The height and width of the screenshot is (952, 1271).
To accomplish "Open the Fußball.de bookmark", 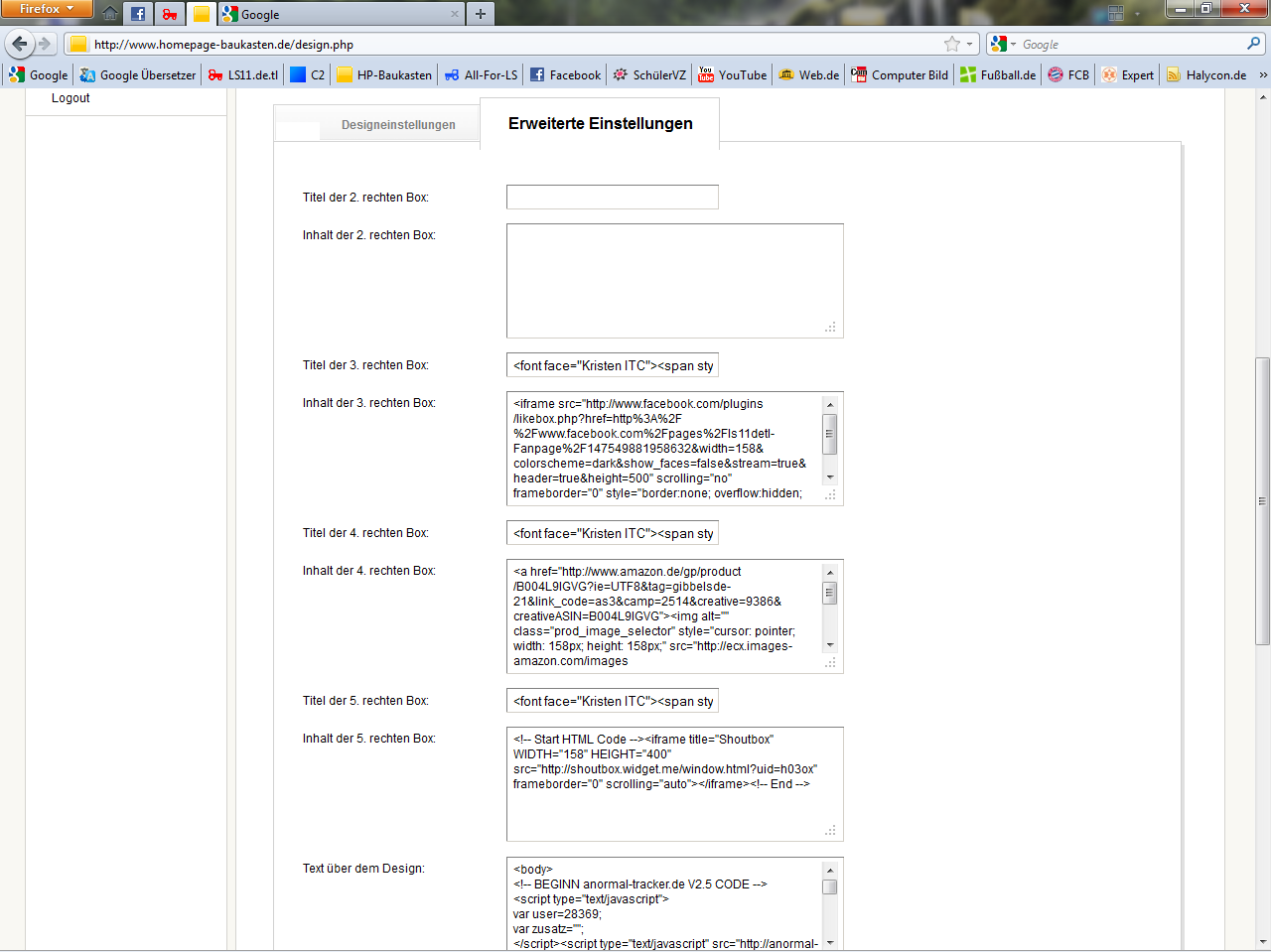I will [x=998, y=74].
